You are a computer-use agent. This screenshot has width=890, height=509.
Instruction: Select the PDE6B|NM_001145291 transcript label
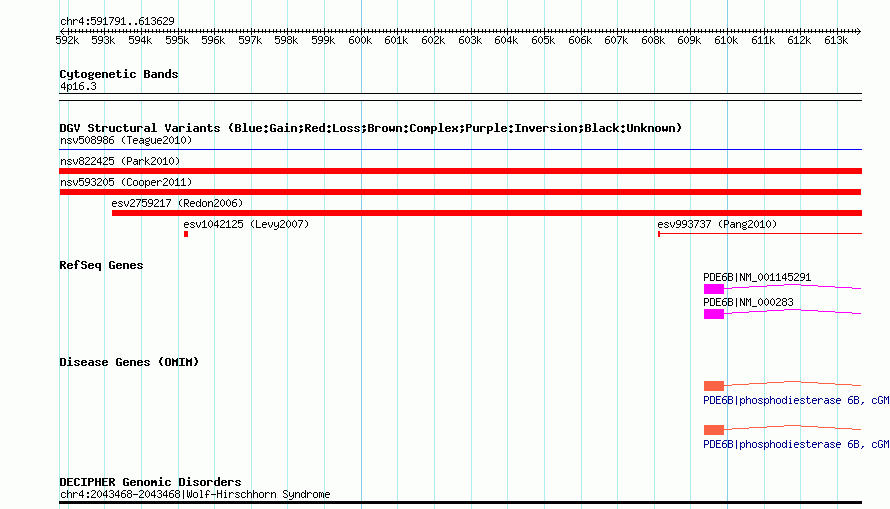tap(757, 277)
